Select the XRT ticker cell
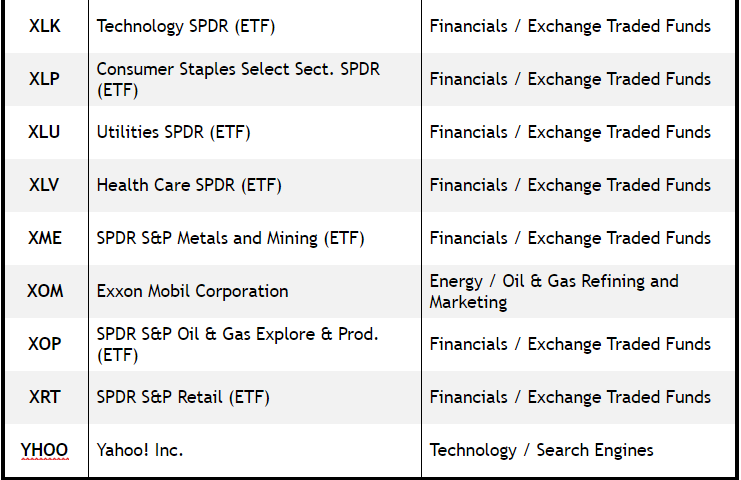 click(x=46, y=397)
